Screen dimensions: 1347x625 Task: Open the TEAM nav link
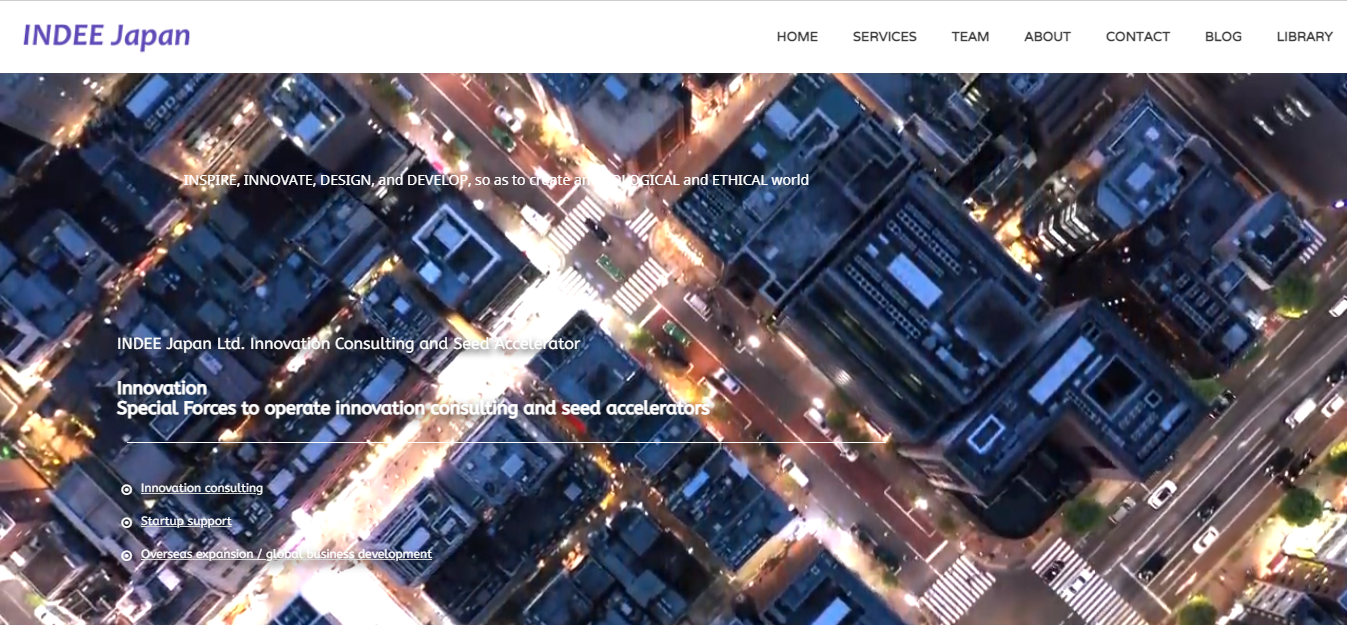(x=970, y=36)
